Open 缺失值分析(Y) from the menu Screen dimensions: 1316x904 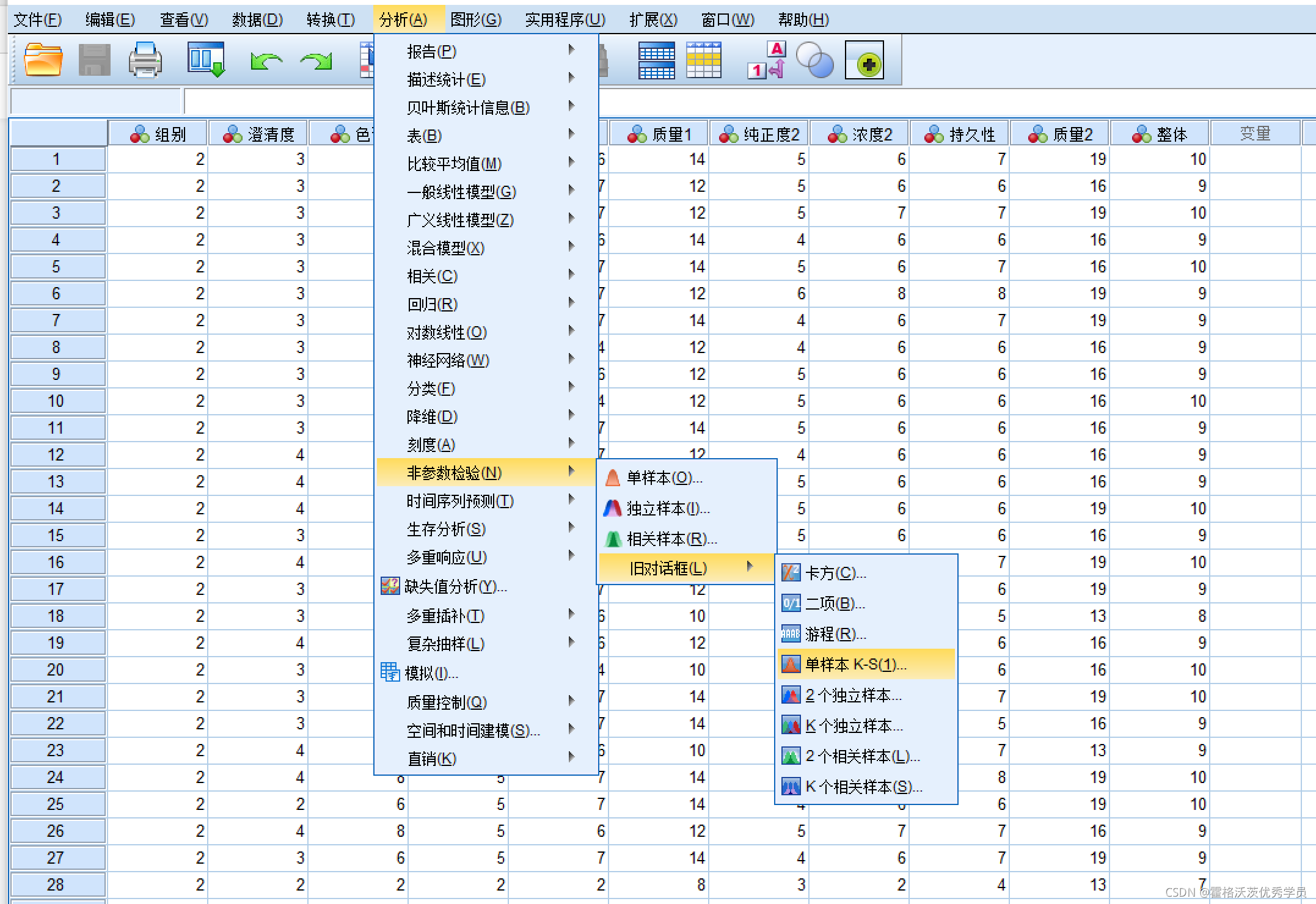pos(455,586)
